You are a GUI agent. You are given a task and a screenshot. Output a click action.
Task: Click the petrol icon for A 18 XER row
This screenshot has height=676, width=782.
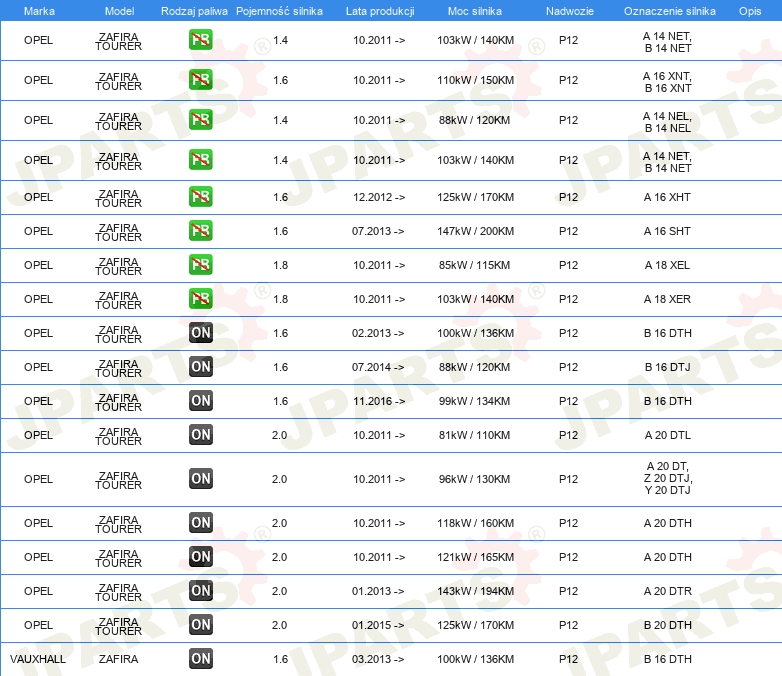(x=200, y=298)
